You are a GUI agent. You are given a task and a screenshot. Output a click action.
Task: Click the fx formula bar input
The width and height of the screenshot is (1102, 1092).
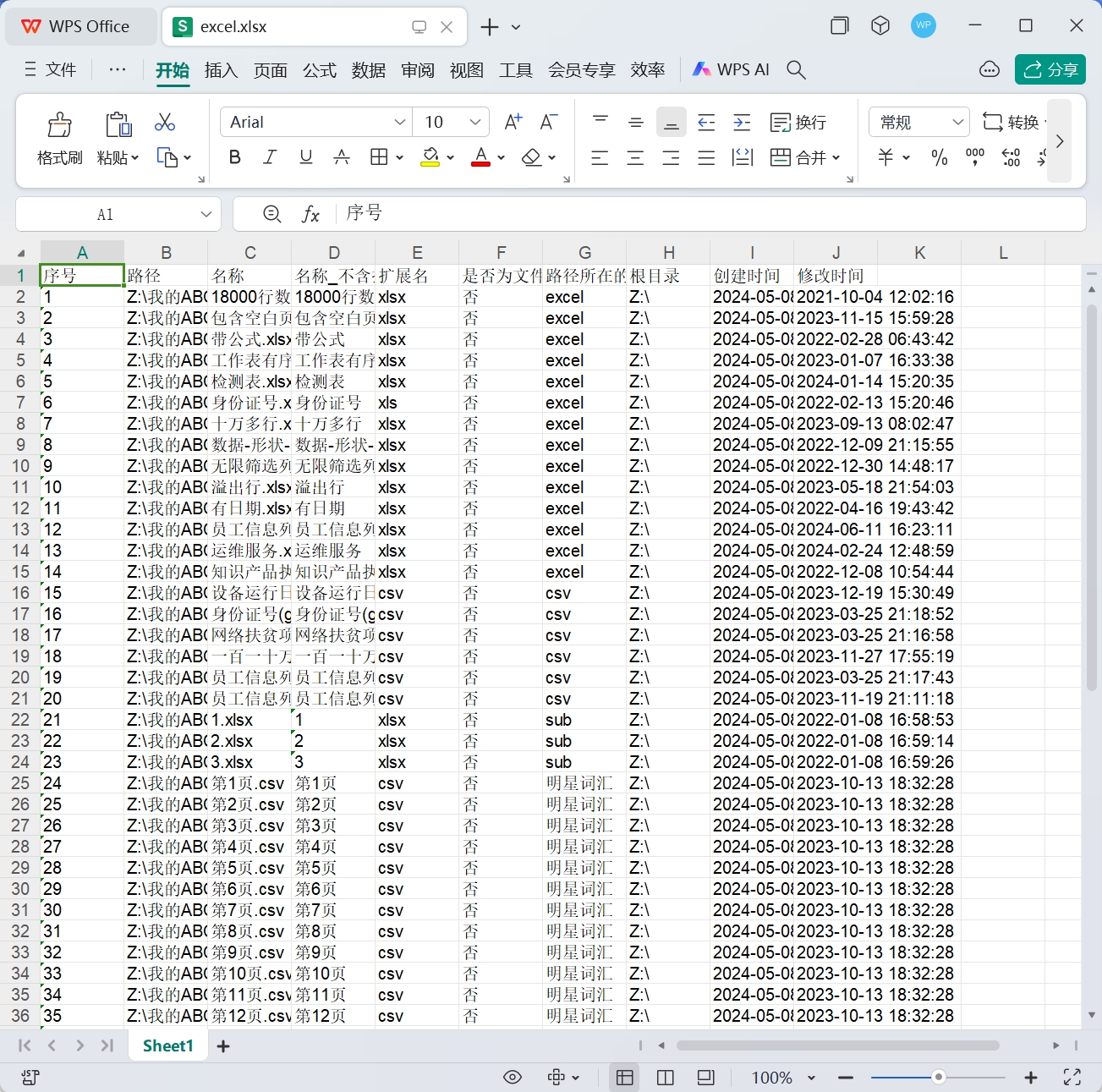310,213
